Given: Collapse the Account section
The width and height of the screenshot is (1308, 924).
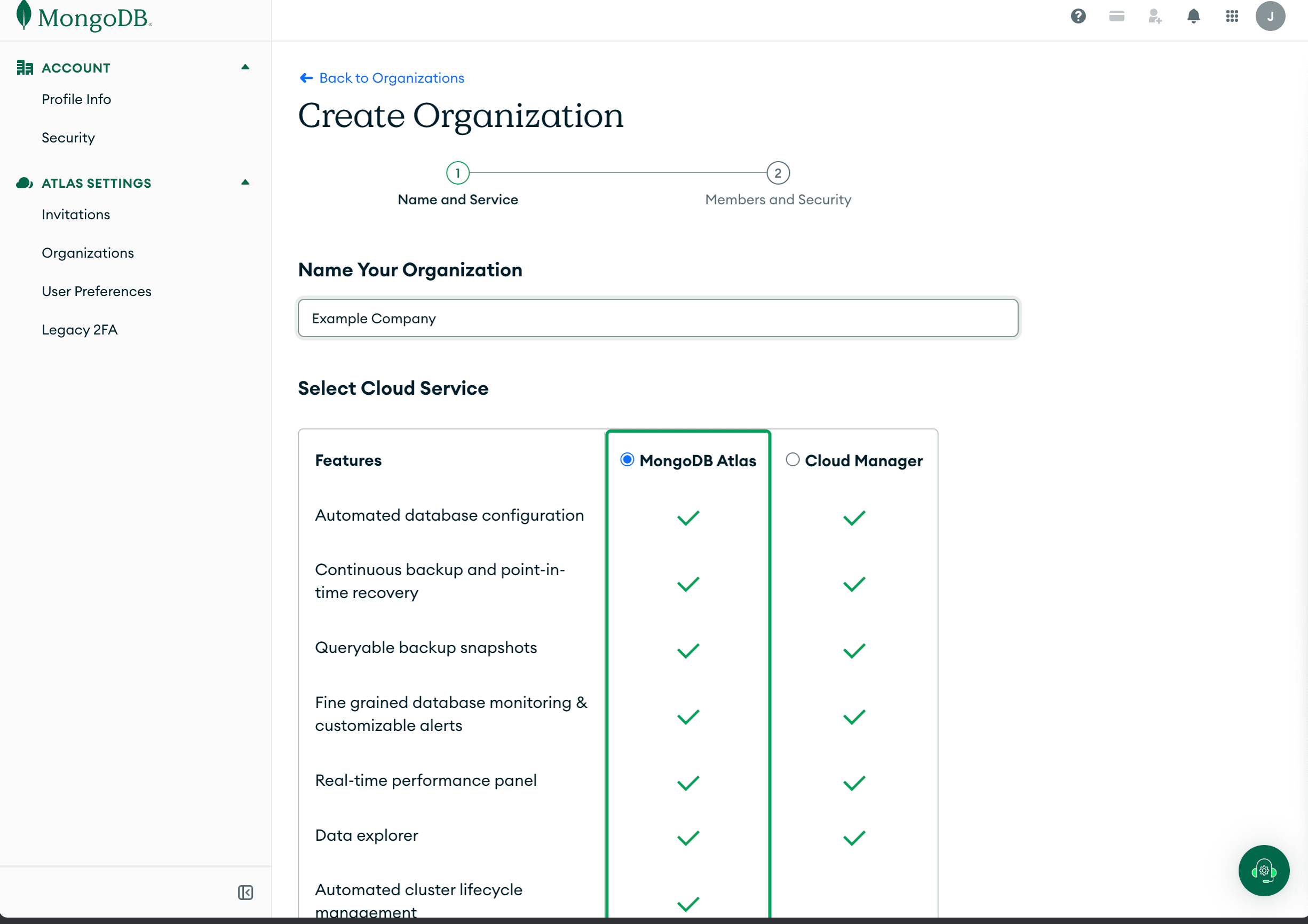Looking at the screenshot, I should (x=245, y=67).
